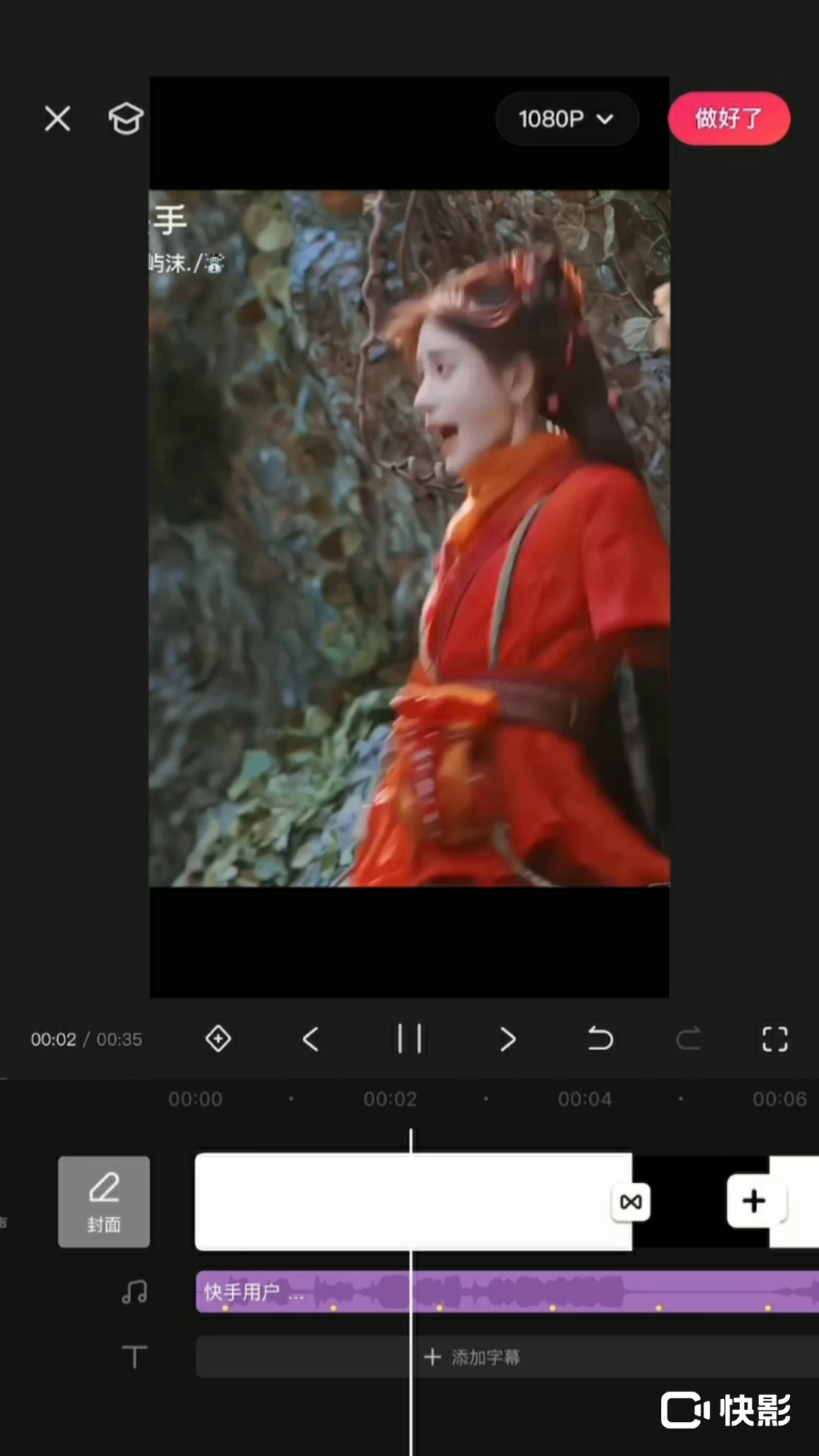Screen dimensions: 819x1456
Task: Click the text track T icon
Action: [134, 1357]
